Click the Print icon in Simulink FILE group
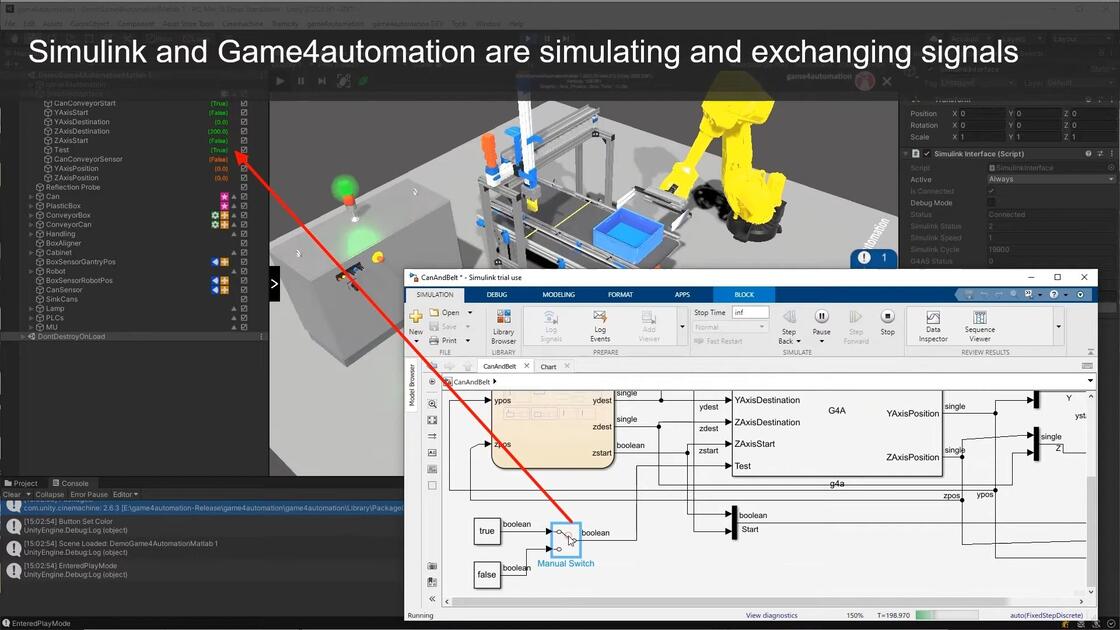Image resolution: width=1120 pixels, height=630 pixels. click(434, 341)
